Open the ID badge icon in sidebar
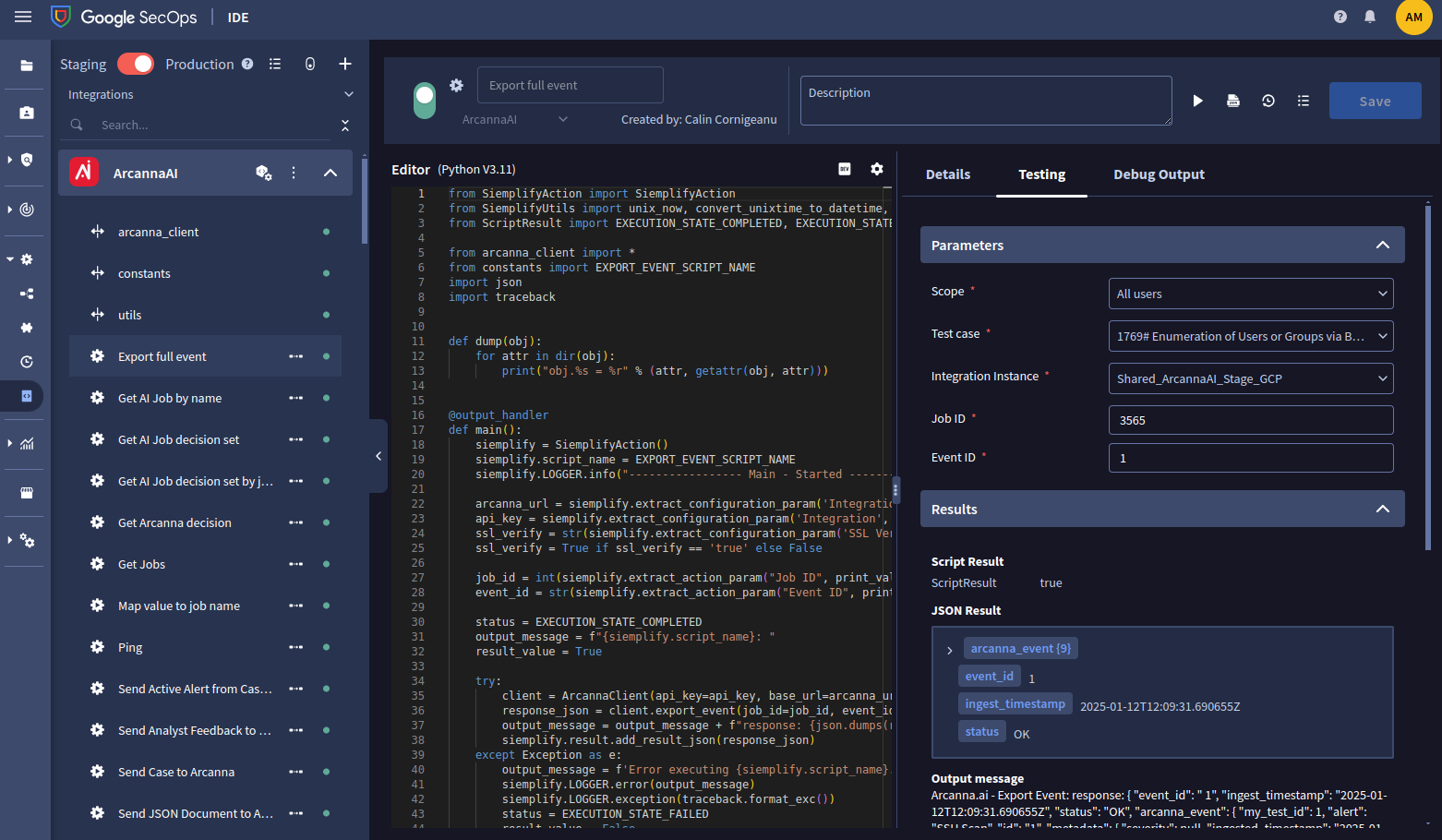Screen dimensions: 1442x840 (x=27, y=113)
